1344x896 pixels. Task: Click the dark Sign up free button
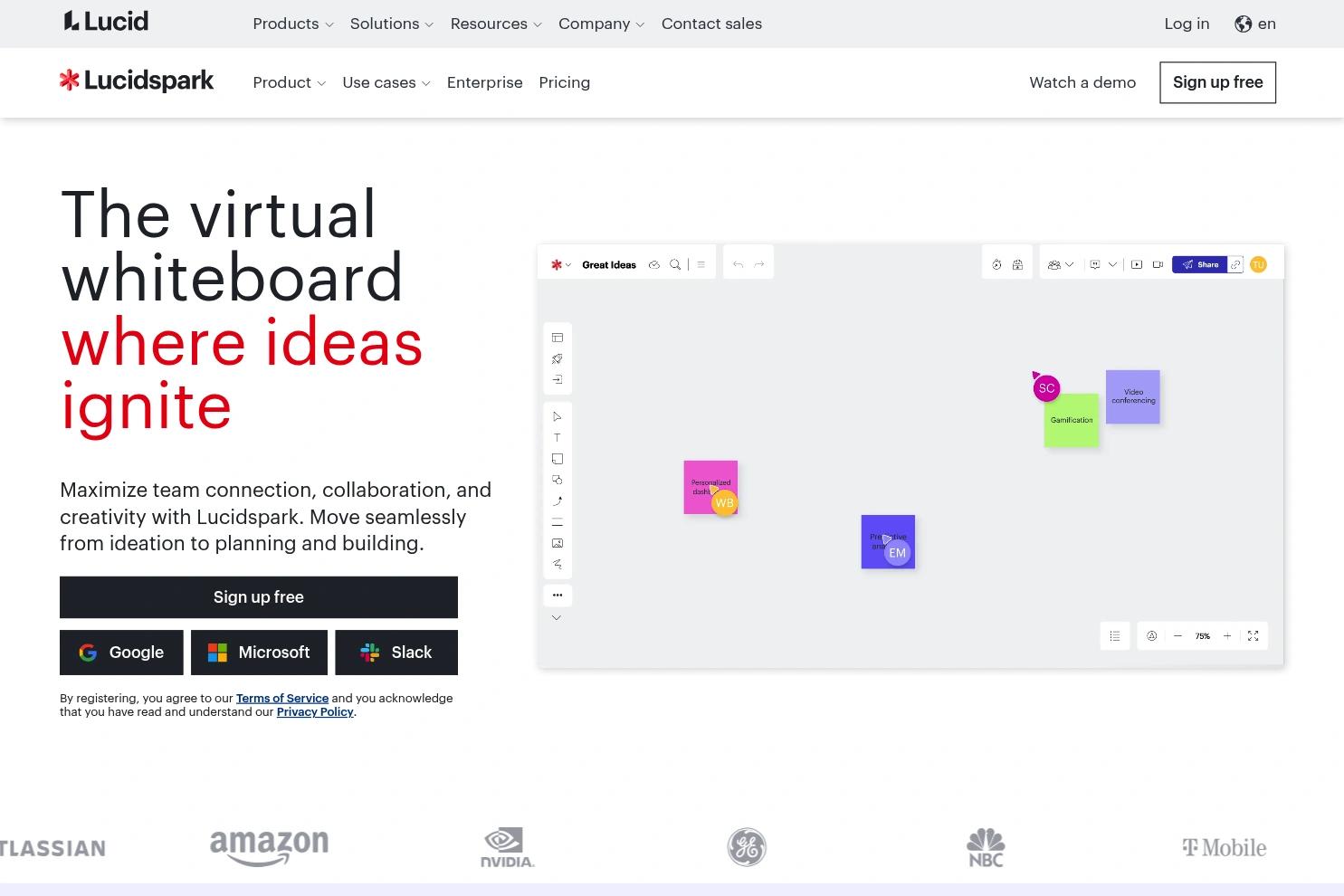pyautogui.click(x=259, y=597)
